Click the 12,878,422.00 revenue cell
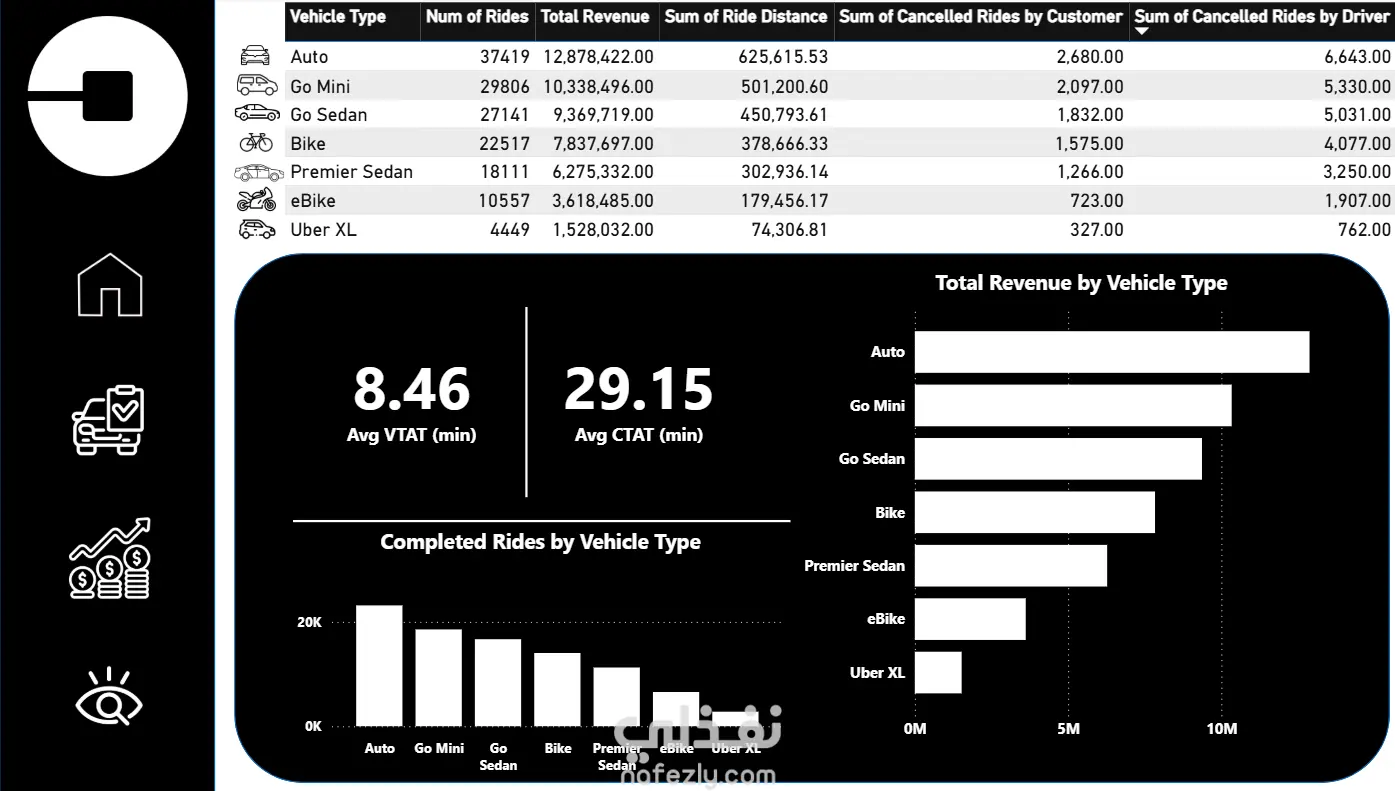The width and height of the screenshot is (1395, 791). tap(599, 57)
